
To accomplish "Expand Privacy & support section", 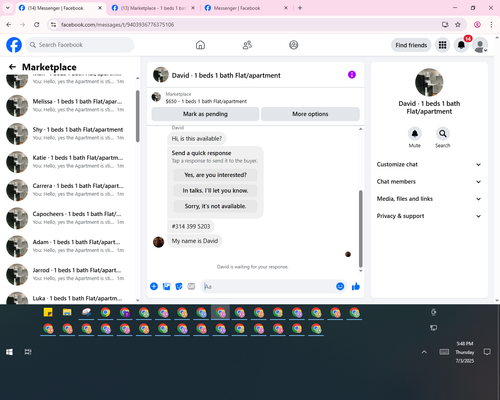I will point(429,216).
